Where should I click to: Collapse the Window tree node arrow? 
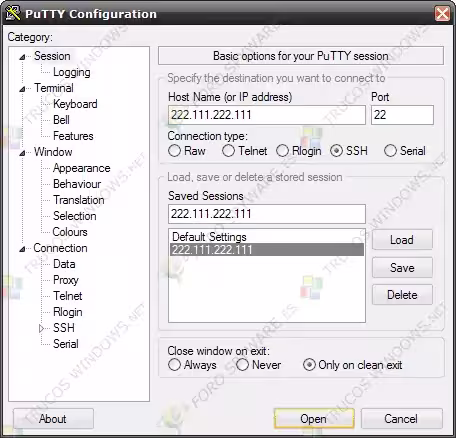22,153
